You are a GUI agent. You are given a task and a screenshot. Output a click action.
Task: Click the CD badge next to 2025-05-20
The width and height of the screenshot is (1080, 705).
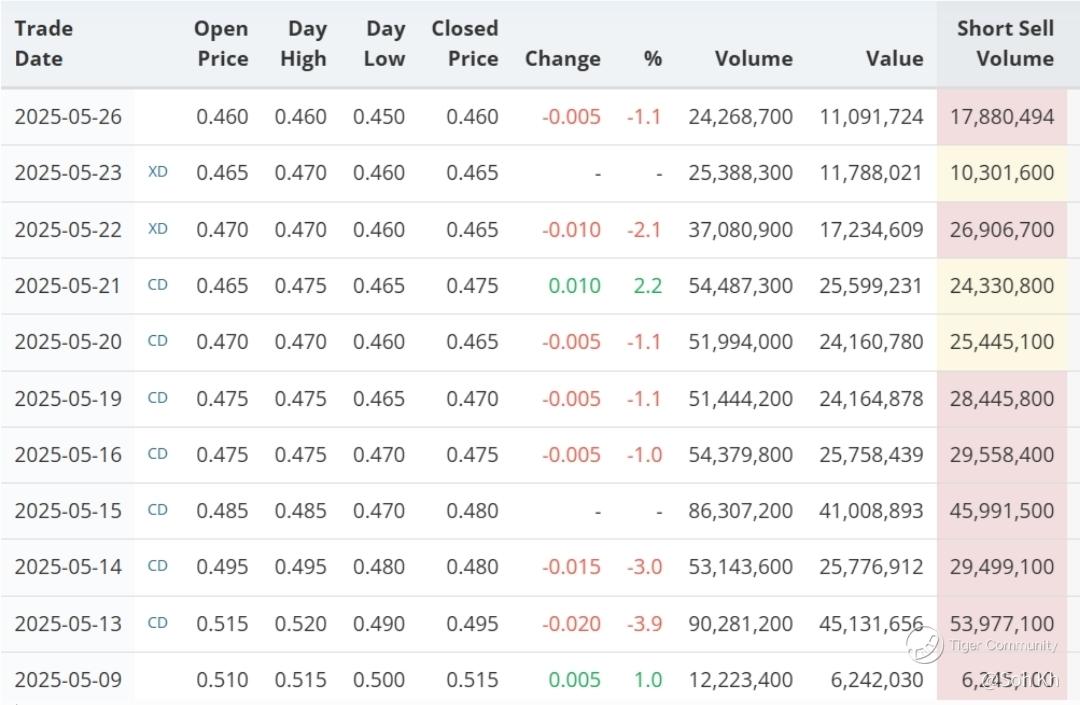click(158, 341)
